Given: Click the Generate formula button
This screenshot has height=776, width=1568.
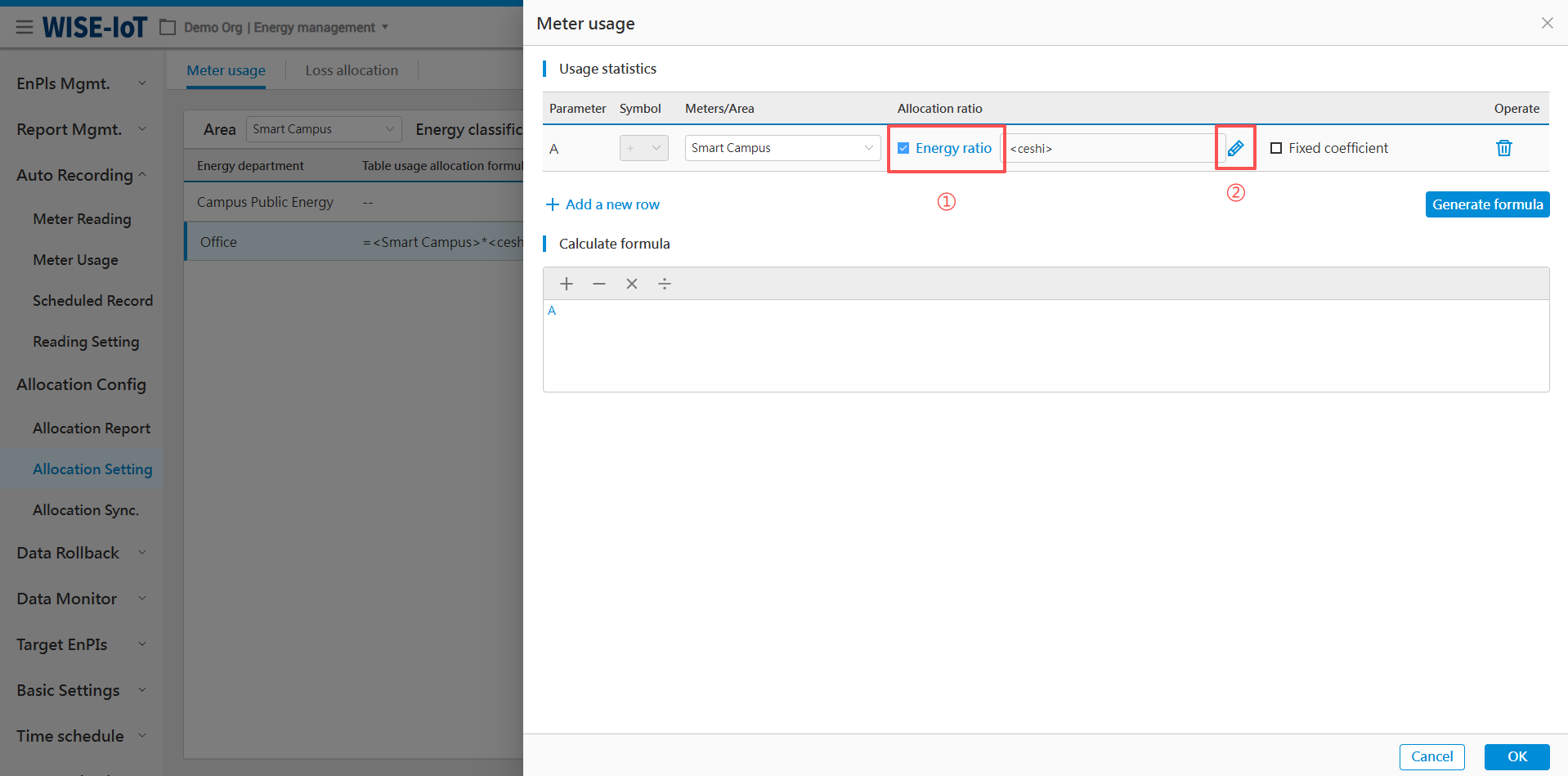Looking at the screenshot, I should (x=1487, y=204).
